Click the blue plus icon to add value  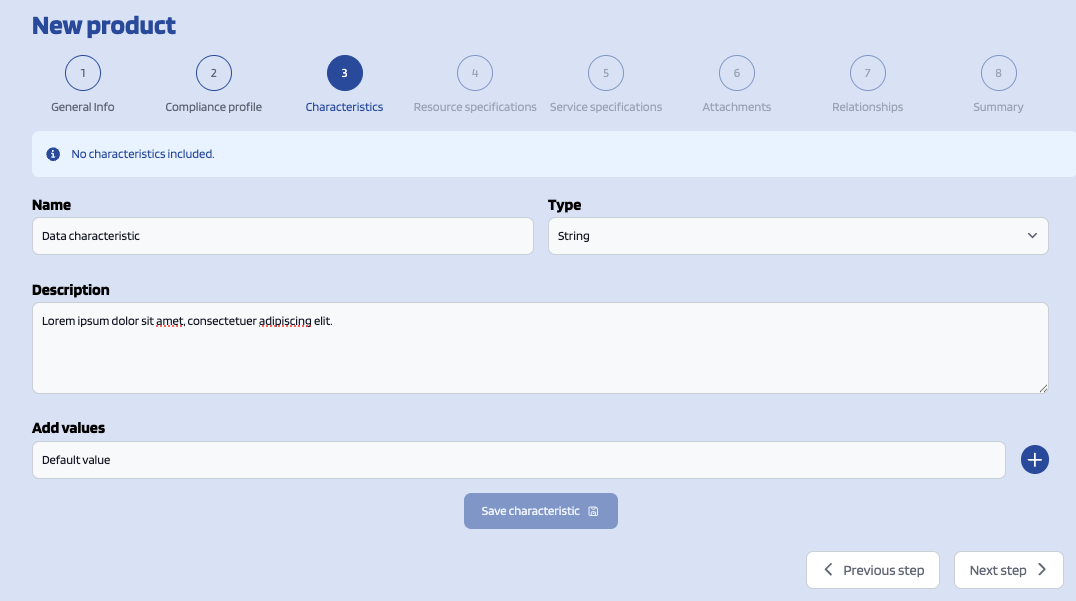point(1034,460)
